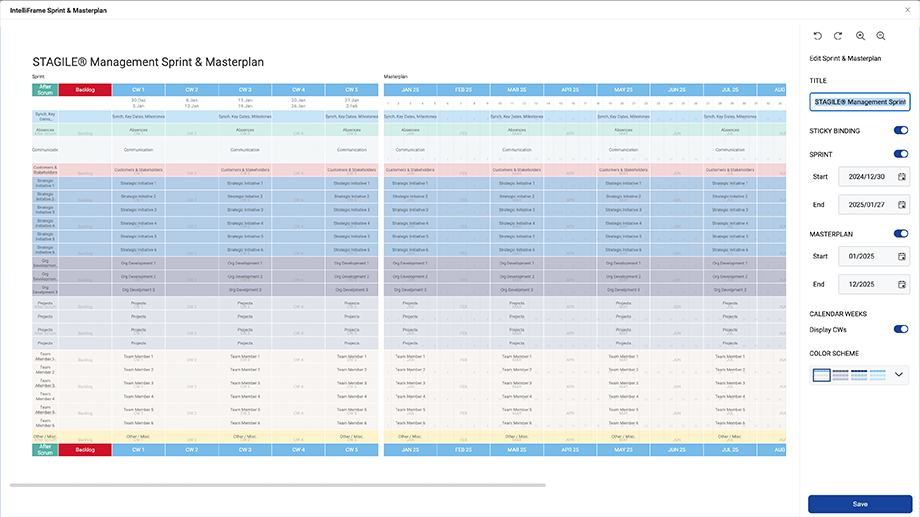Click the zoom out magnifier icon

881,36
